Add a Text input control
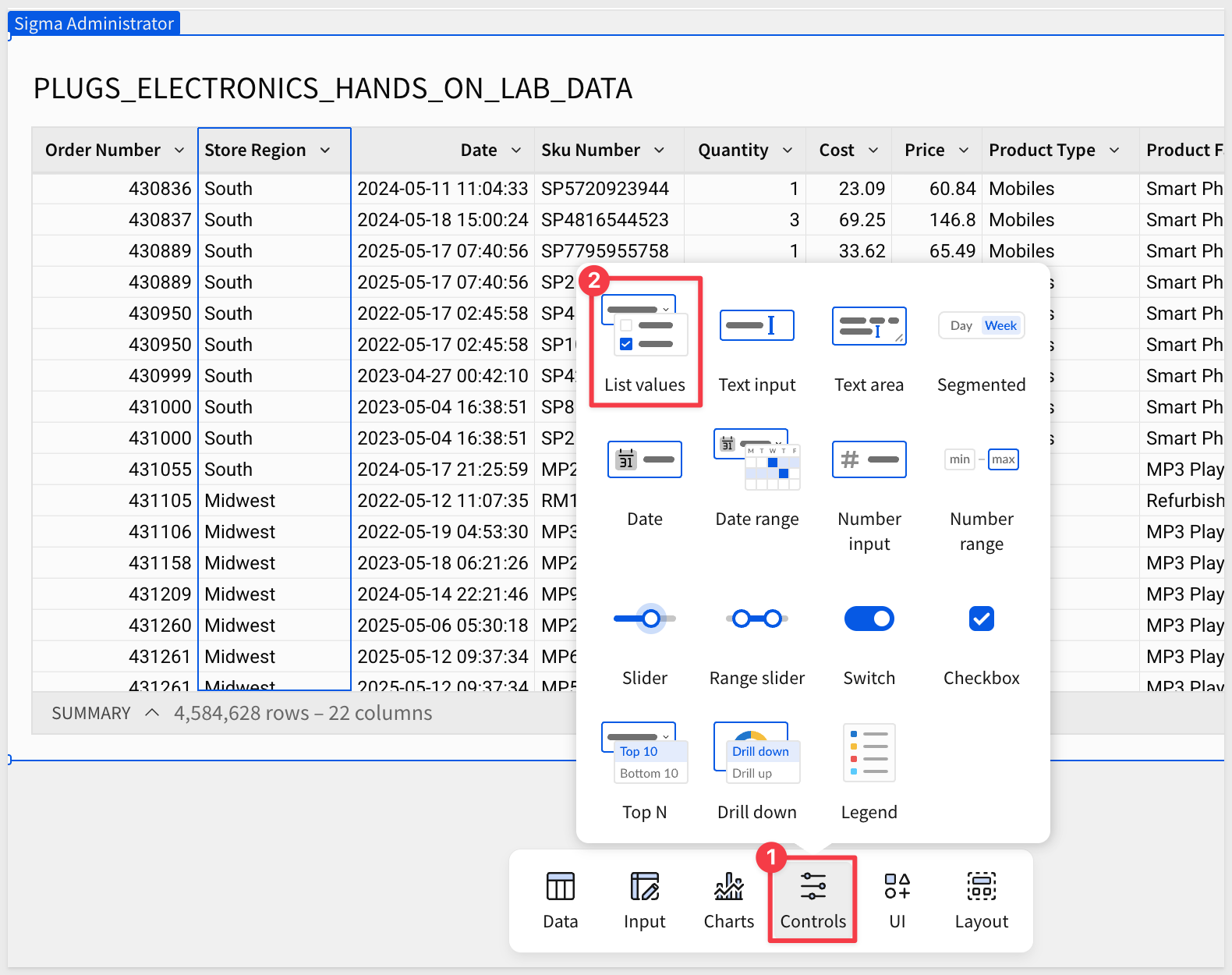The image size is (1232, 975). click(x=756, y=342)
